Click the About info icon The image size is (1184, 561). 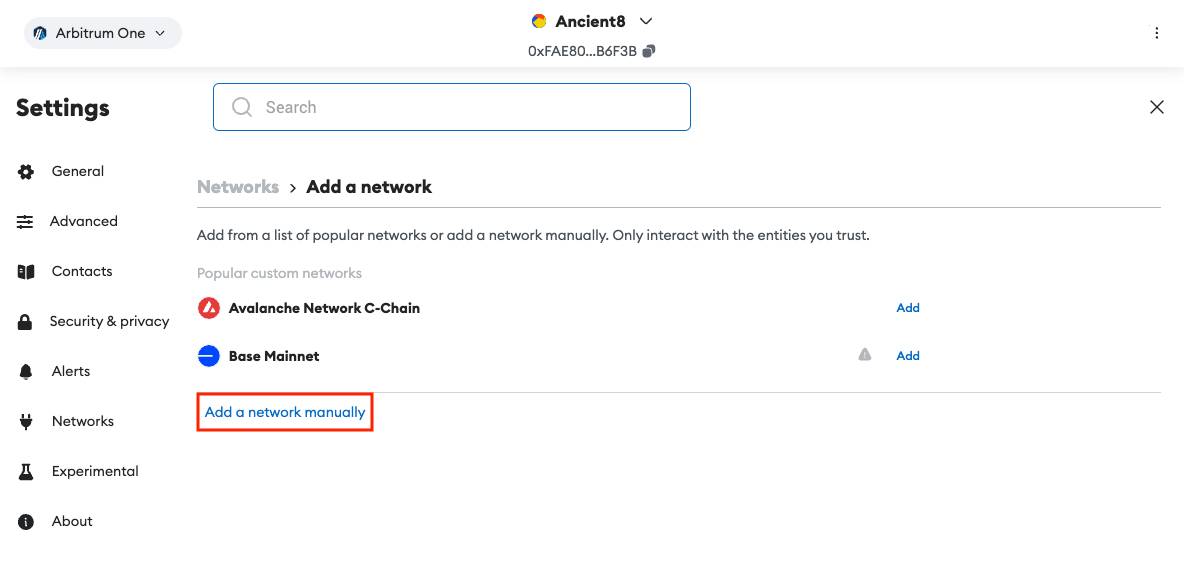[26, 522]
